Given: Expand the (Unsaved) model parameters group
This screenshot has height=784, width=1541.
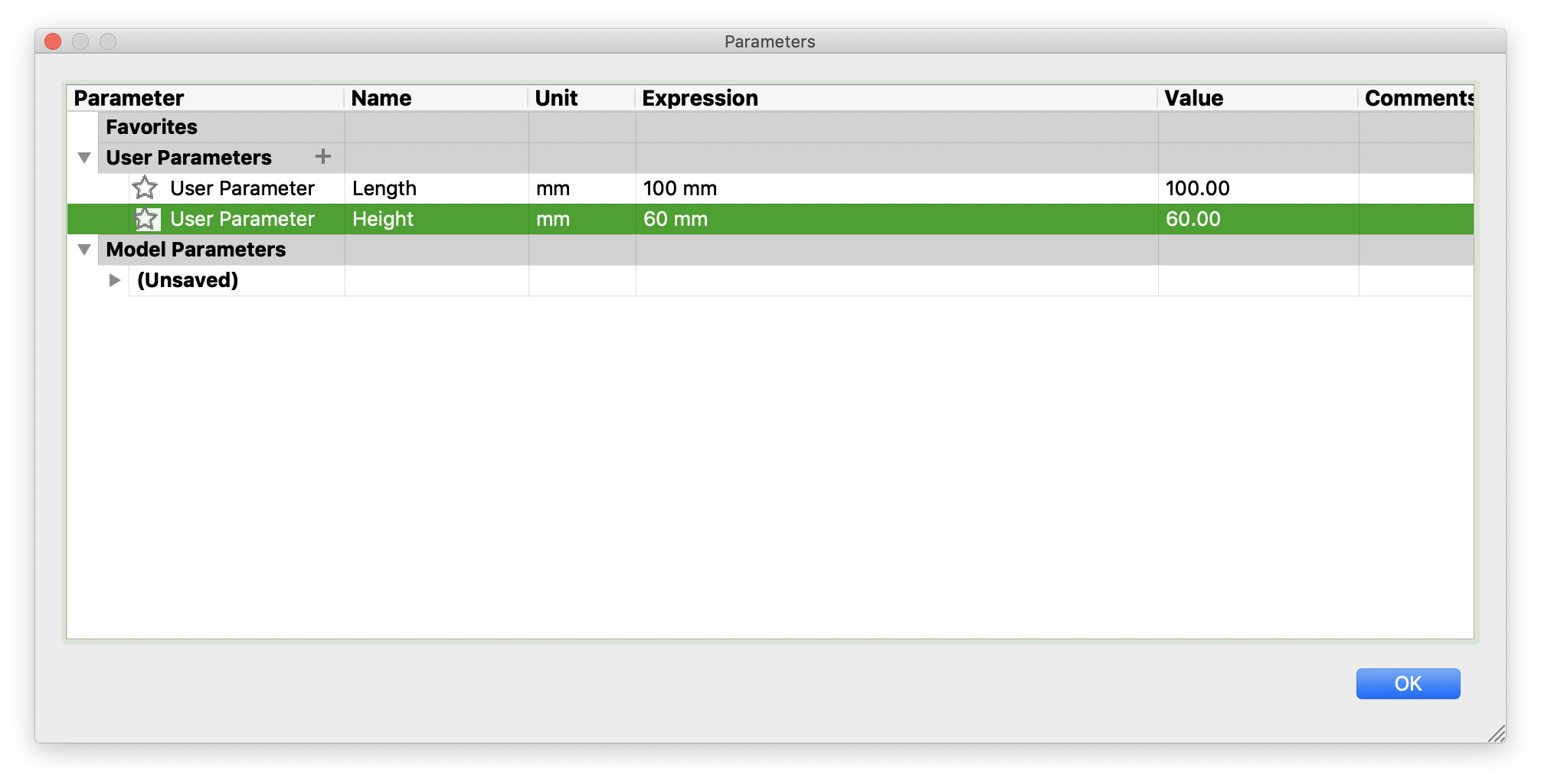Looking at the screenshot, I should pyautogui.click(x=114, y=279).
